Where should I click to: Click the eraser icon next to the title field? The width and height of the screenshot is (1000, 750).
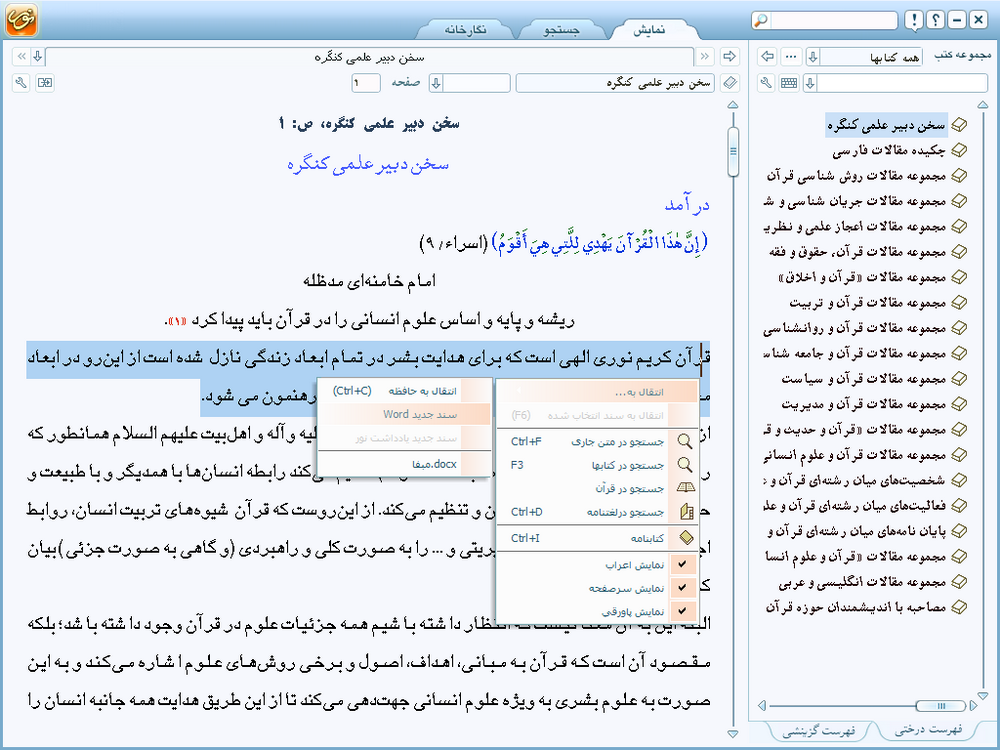tap(730, 83)
